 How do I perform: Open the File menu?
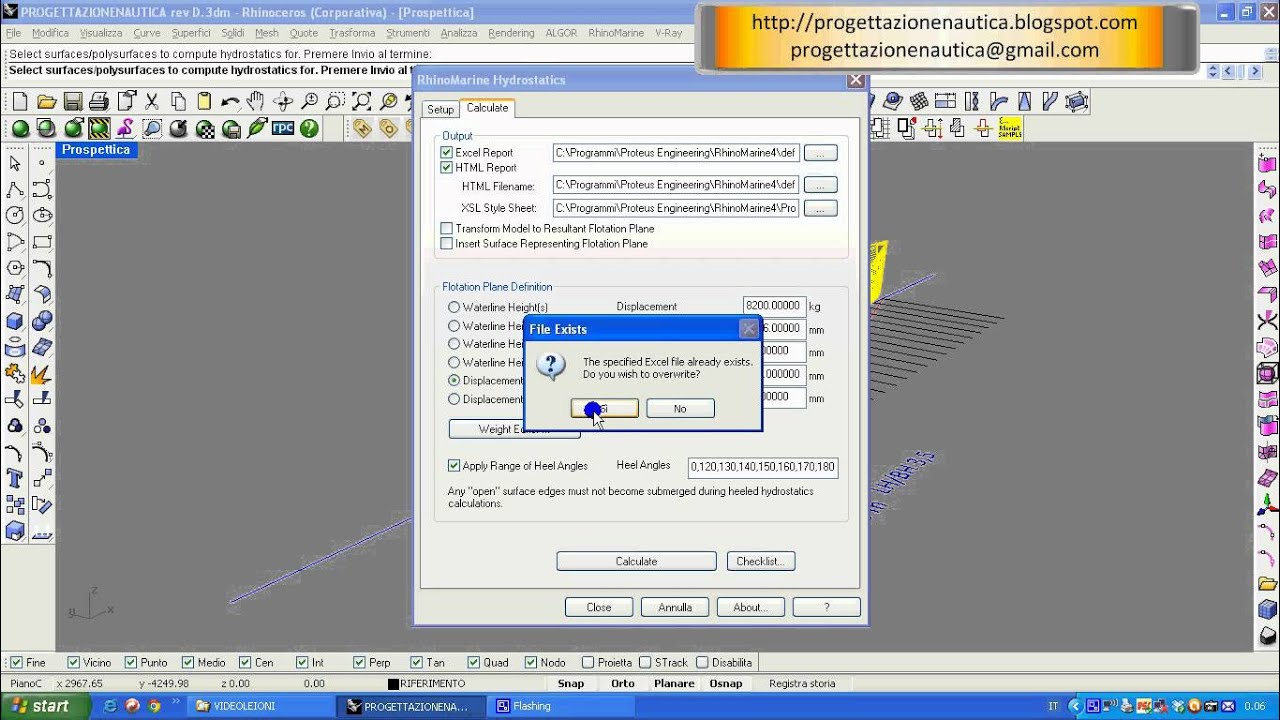pos(13,33)
